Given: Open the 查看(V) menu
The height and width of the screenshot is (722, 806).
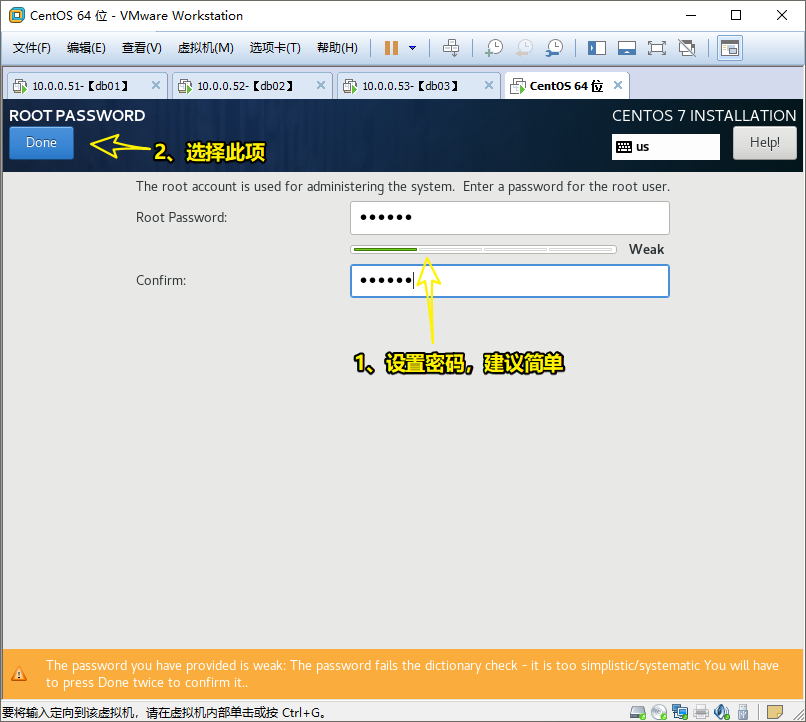Looking at the screenshot, I should 141,48.
